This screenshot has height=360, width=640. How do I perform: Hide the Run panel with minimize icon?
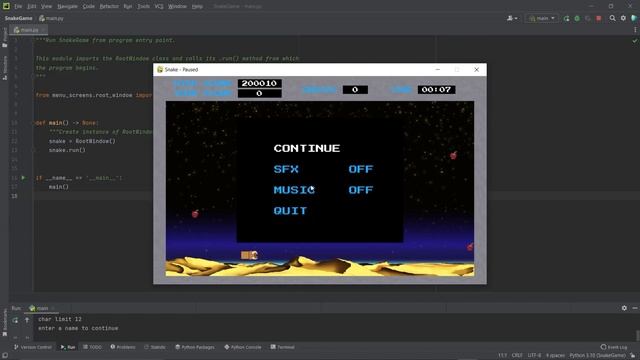(635, 308)
